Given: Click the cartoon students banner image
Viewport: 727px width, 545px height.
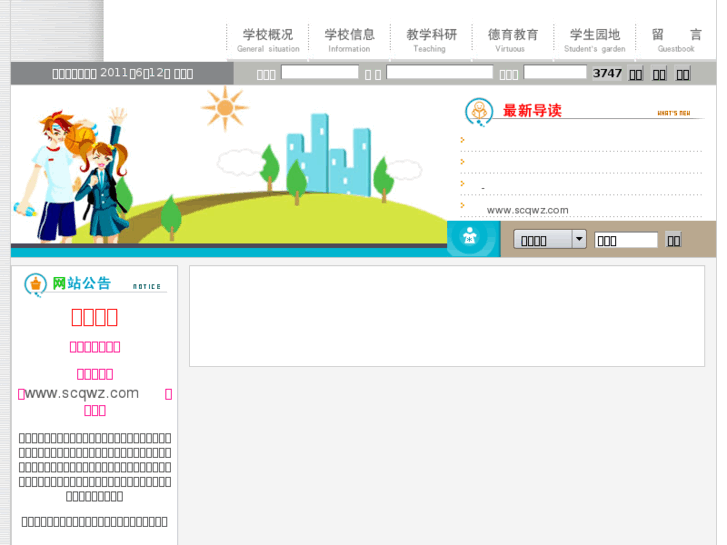Looking at the screenshot, I should pyautogui.click(x=229, y=165).
